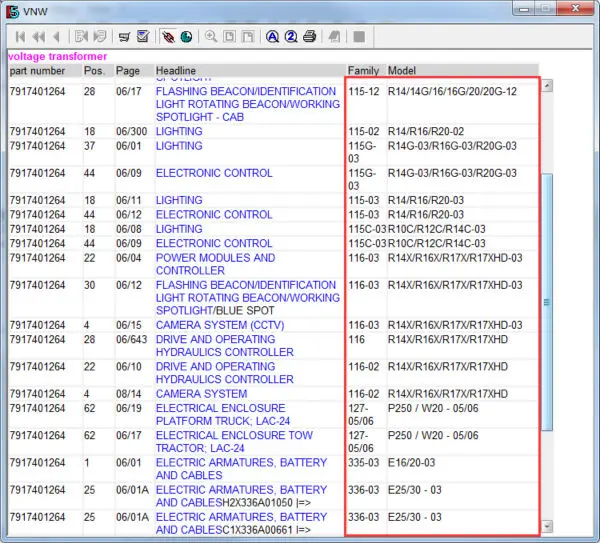This screenshot has height=543, width=600.
Task: Click the 'Model' column header
Action: (x=402, y=71)
